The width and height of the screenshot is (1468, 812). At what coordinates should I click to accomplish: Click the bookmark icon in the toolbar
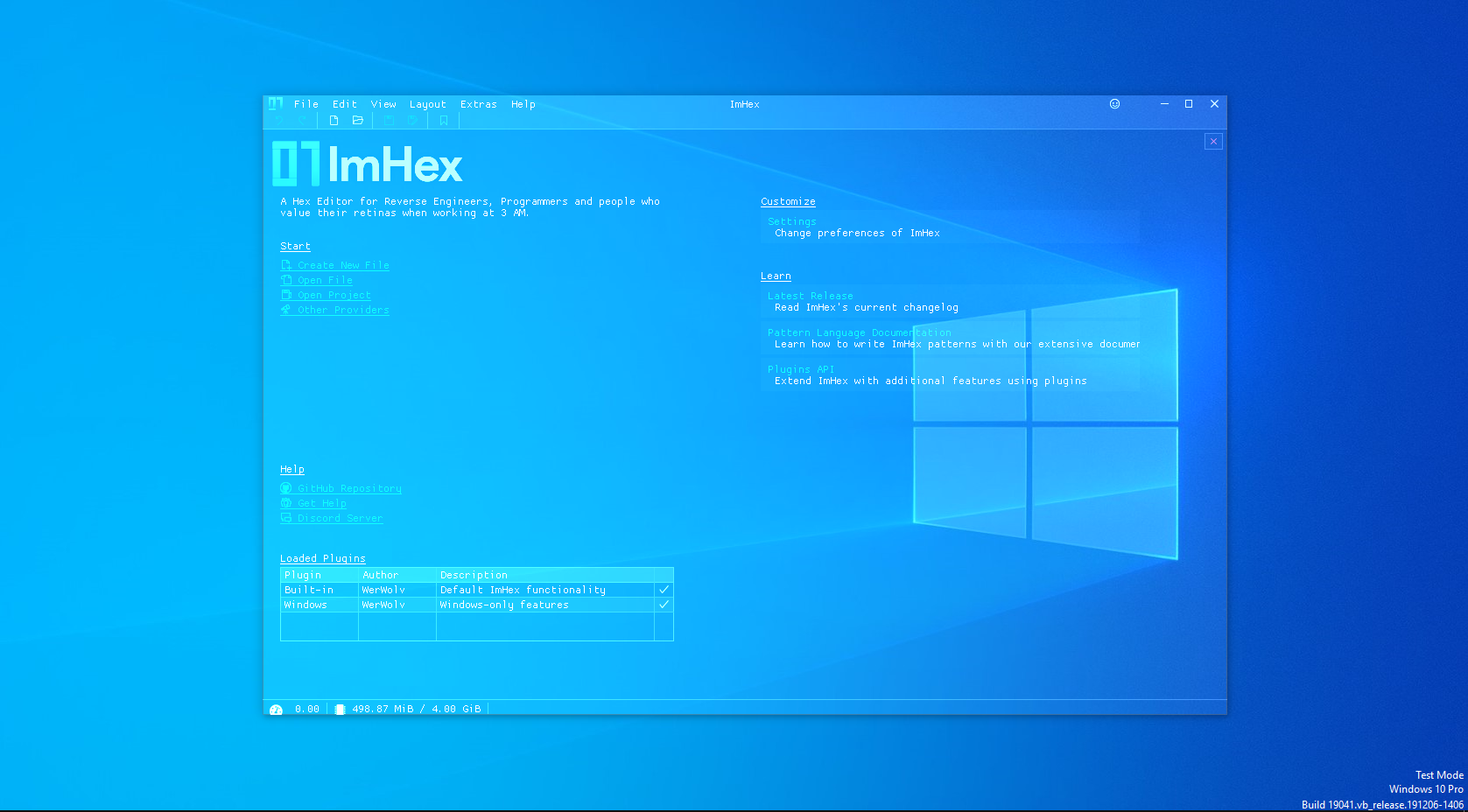pos(444,121)
